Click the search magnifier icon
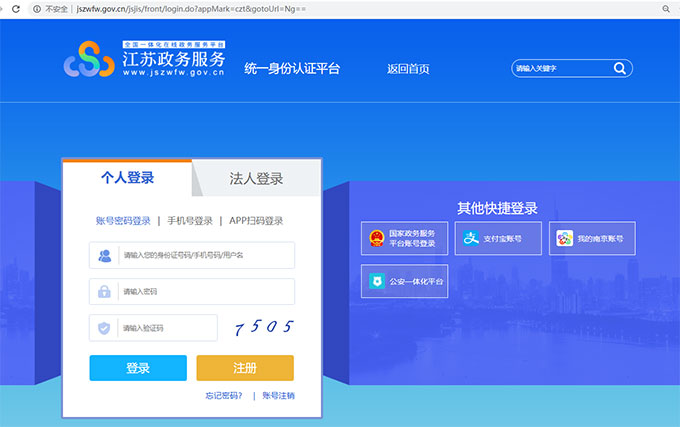 [619, 69]
